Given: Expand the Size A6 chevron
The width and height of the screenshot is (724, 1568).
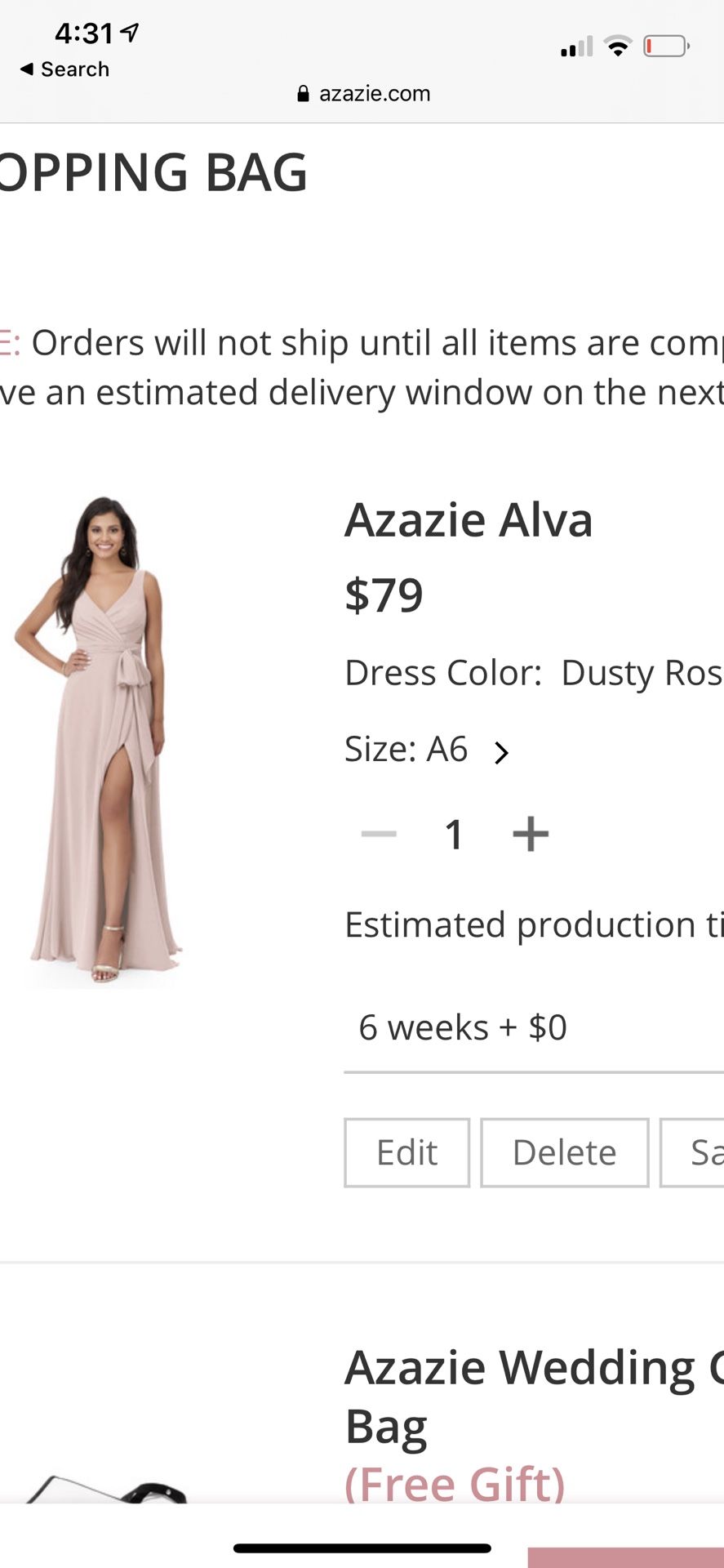Looking at the screenshot, I should [503, 750].
